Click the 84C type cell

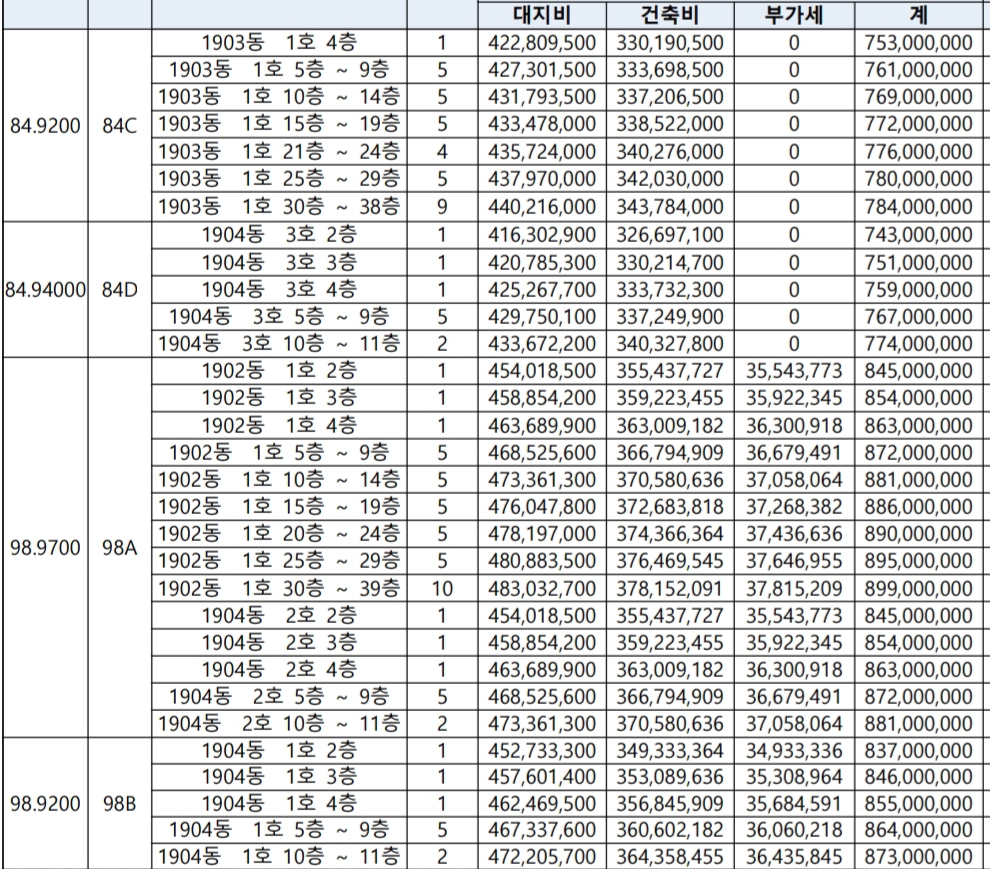[120, 126]
